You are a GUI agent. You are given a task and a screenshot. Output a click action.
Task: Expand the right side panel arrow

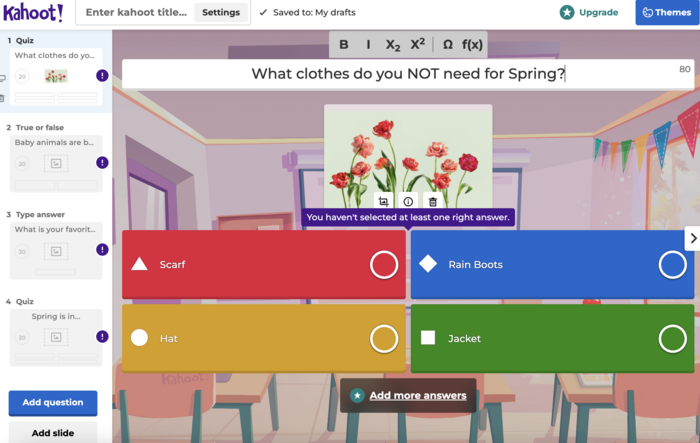coord(692,238)
